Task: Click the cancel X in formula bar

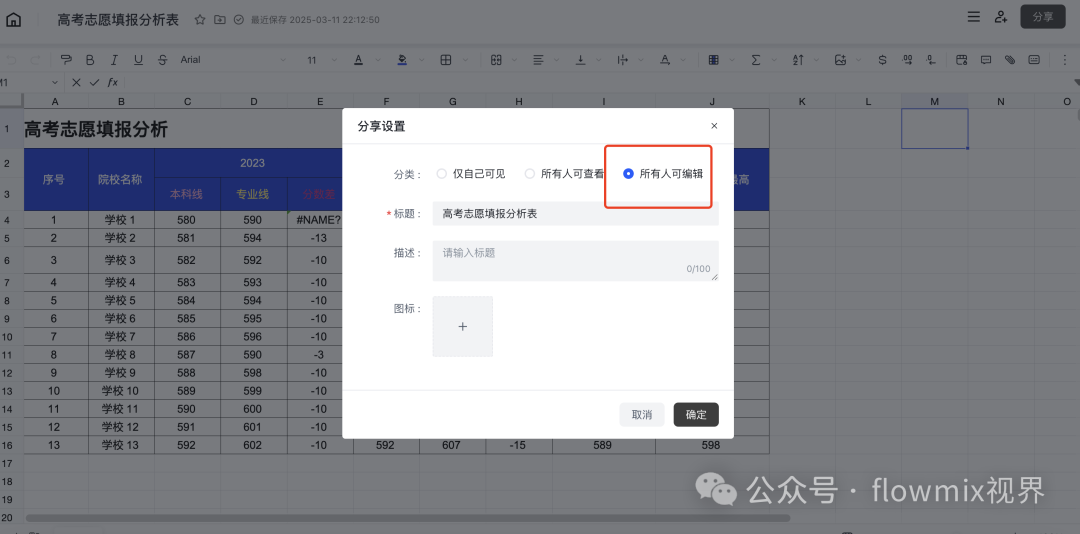Action: point(76,82)
